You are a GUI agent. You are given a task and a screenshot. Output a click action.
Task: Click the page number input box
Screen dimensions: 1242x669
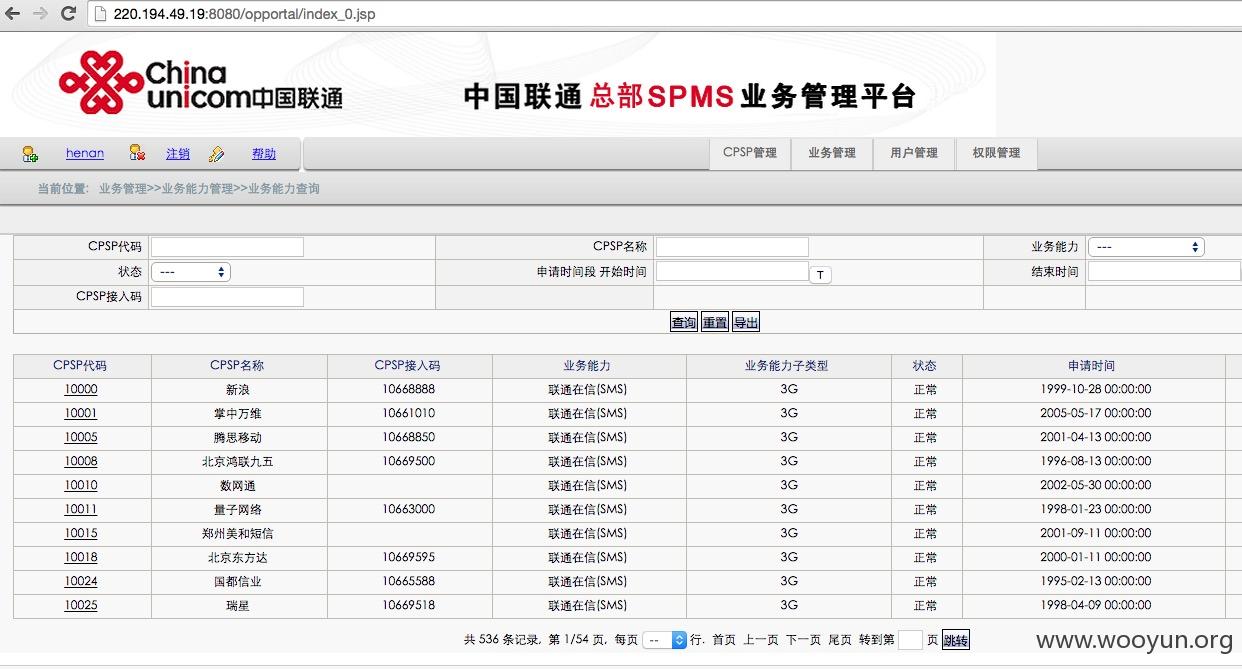(910, 640)
